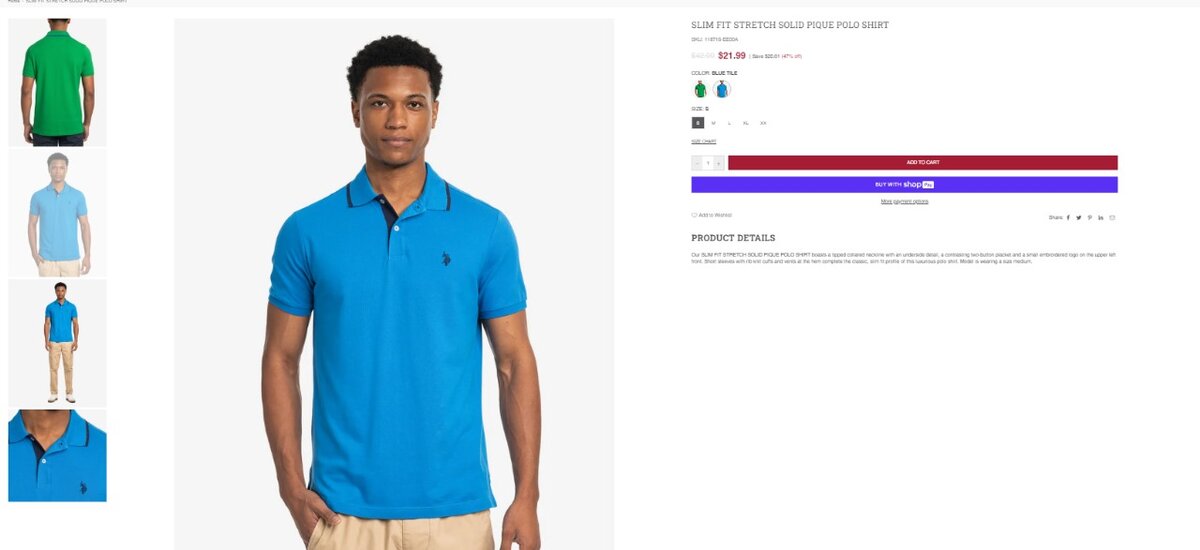Click the Add to Wishlist heart icon

pyautogui.click(x=694, y=215)
